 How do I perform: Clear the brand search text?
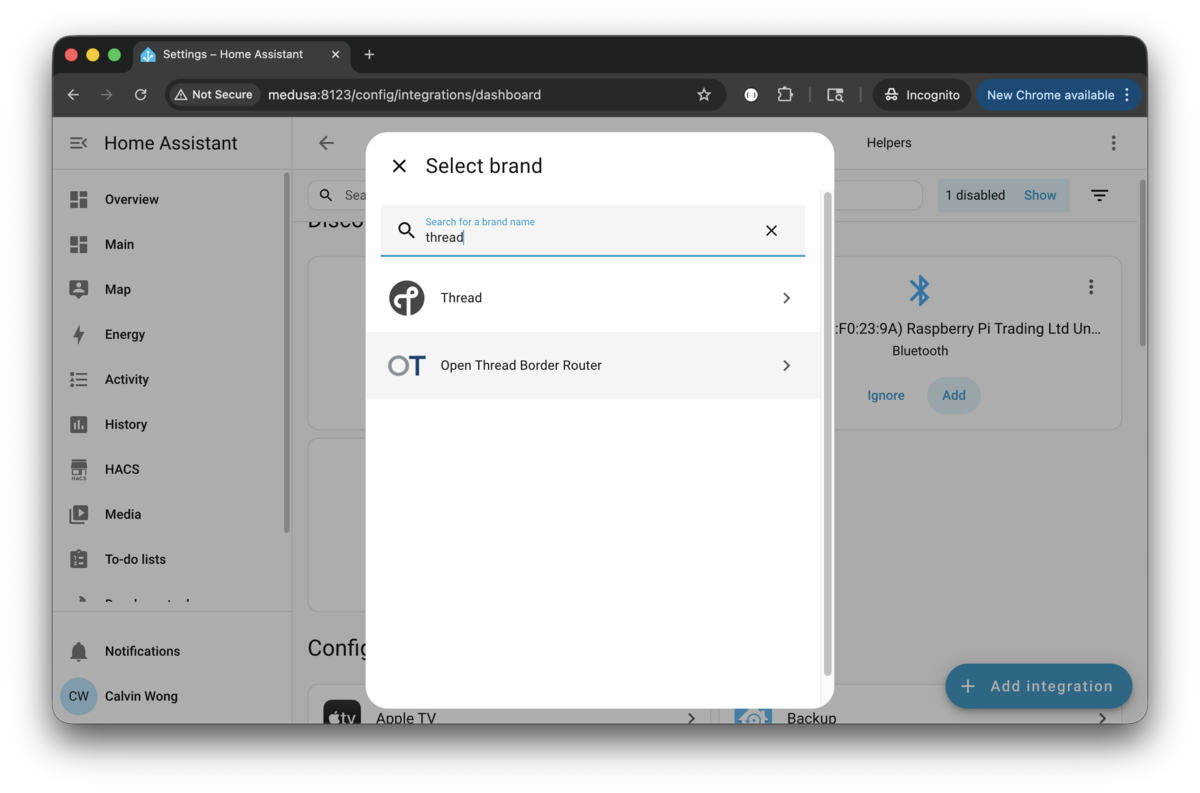coord(771,231)
